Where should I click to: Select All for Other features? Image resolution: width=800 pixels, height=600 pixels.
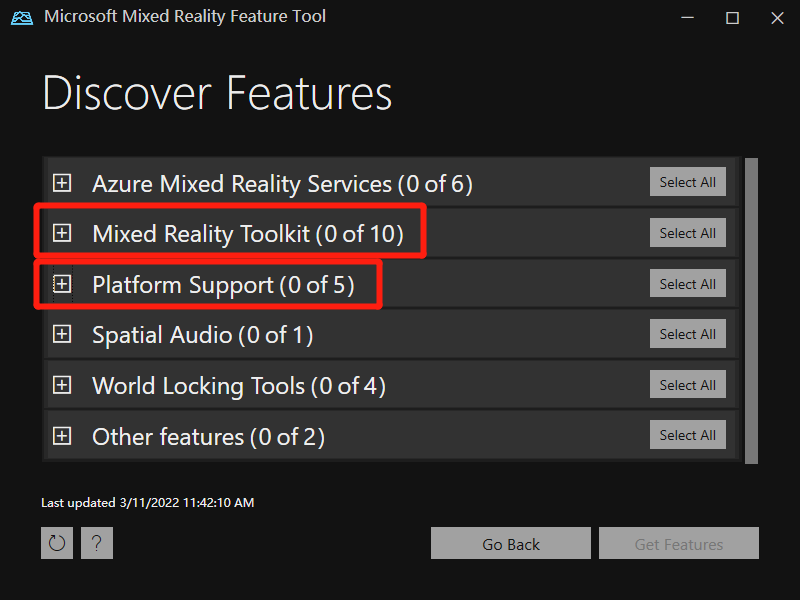tap(687, 435)
